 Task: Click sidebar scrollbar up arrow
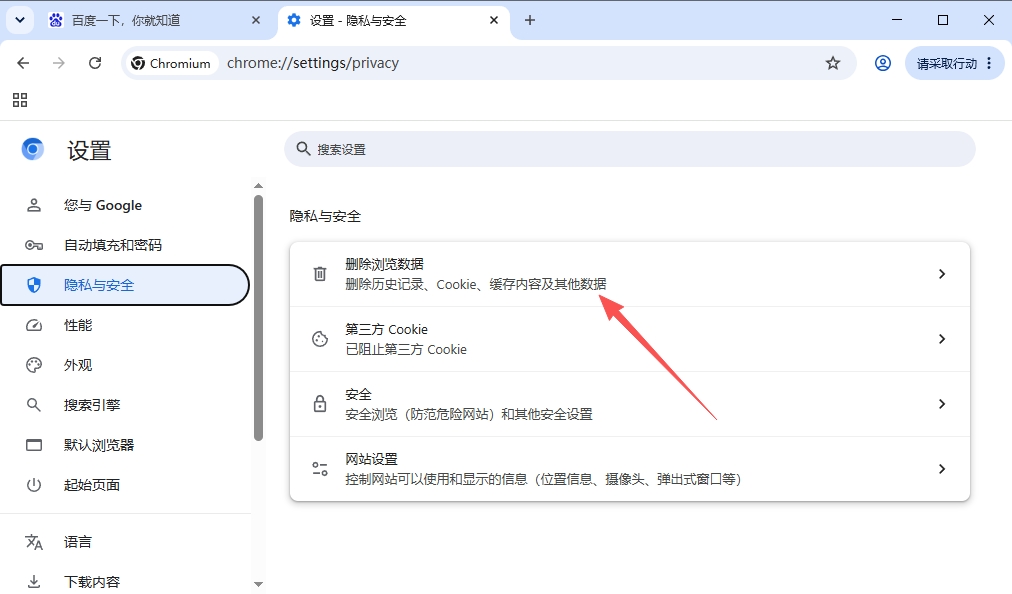(258, 186)
